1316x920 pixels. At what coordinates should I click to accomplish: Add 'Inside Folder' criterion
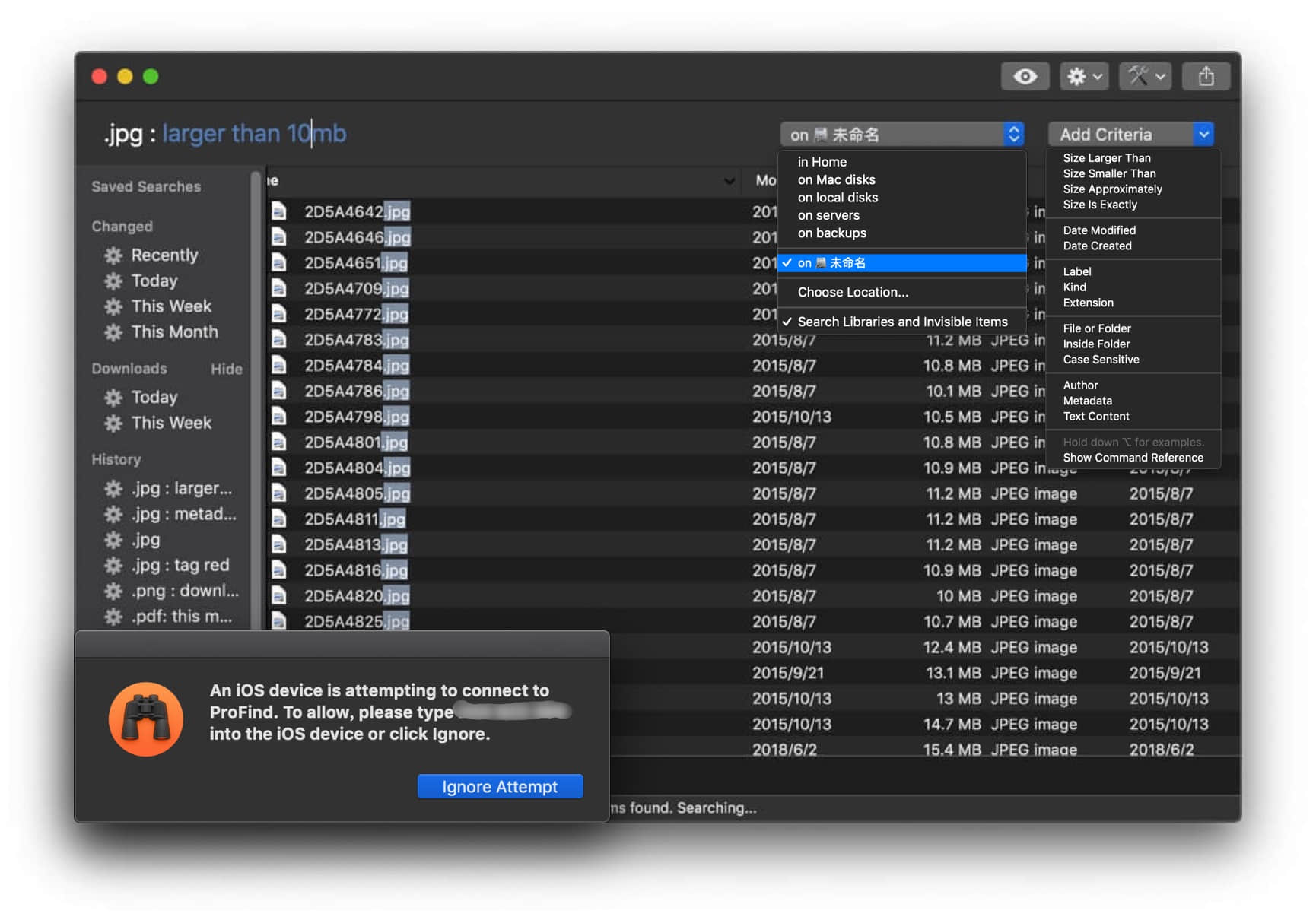pyautogui.click(x=1096, y=344)
